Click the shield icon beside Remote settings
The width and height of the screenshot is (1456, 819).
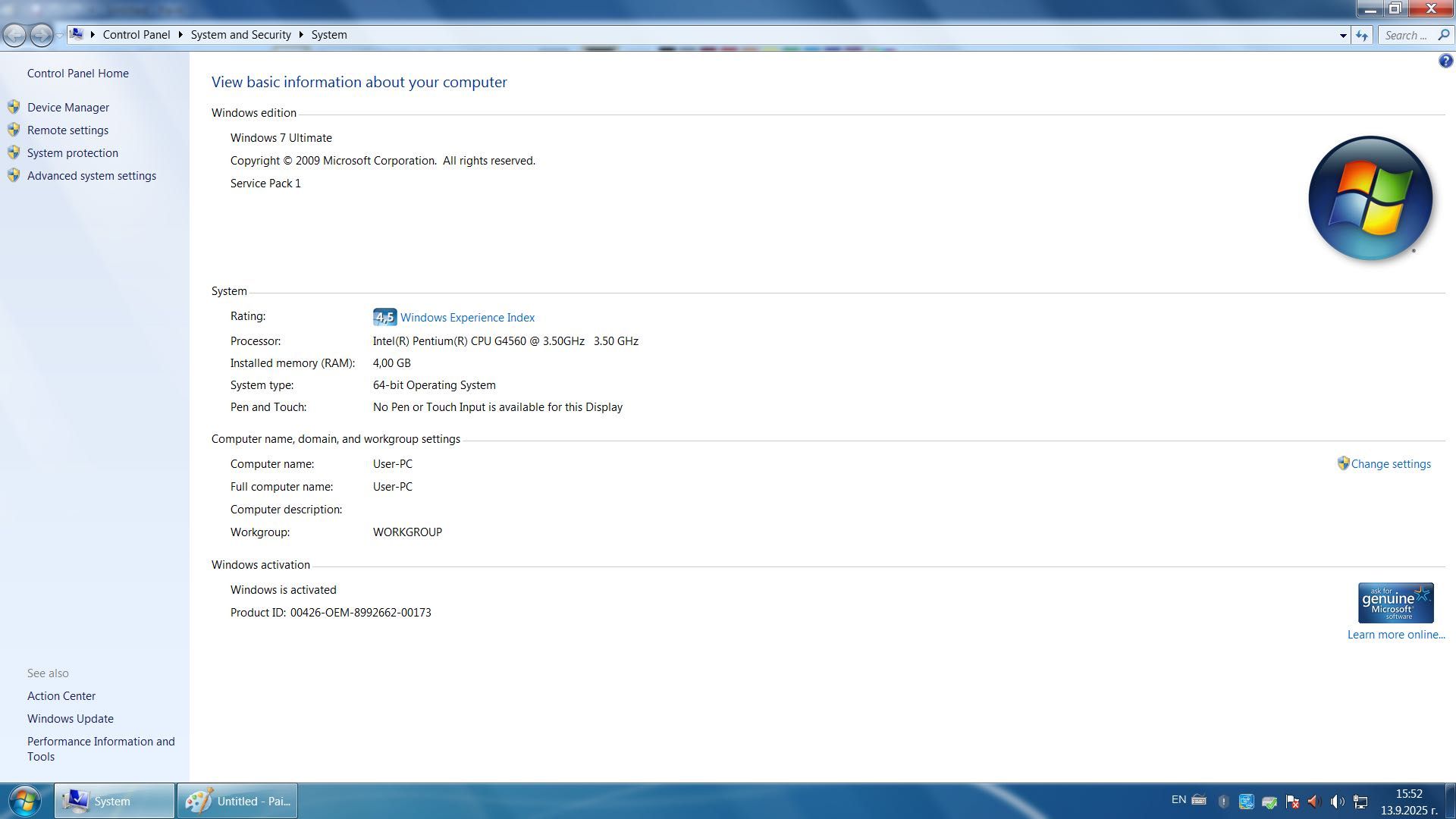tap(14, 130)
